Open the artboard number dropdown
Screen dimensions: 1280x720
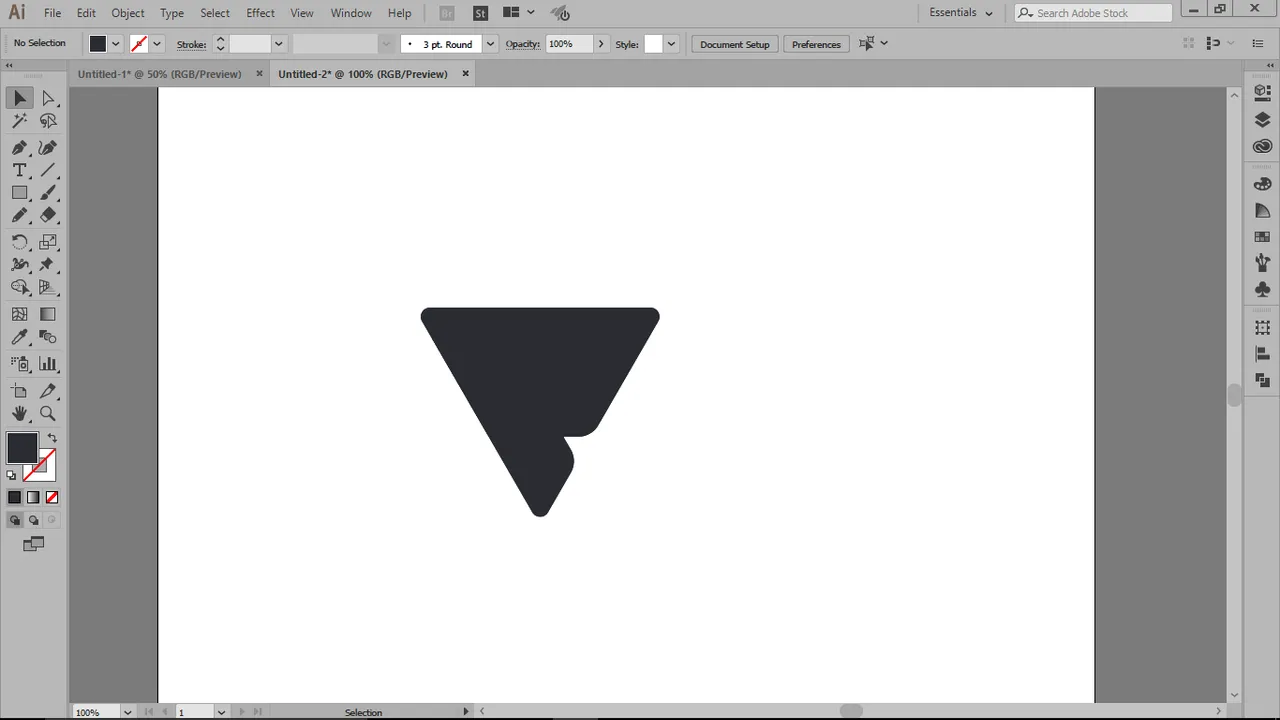click(x=221, y=712)
